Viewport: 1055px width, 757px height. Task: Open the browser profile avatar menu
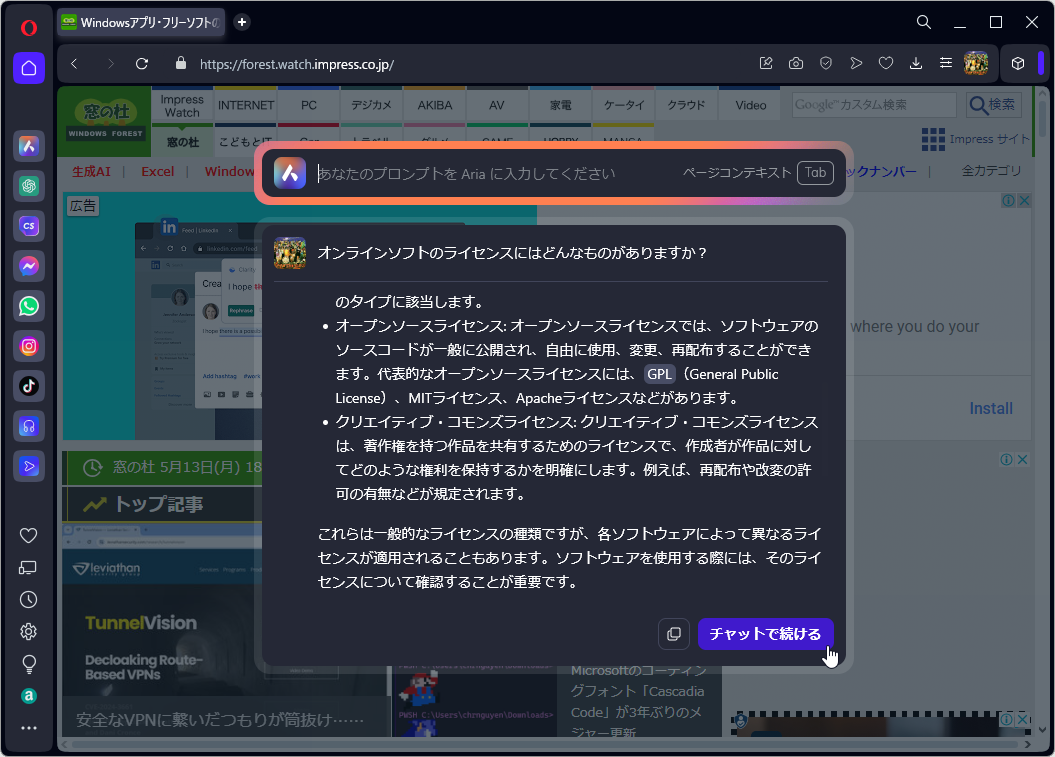(x=977, y=63)
